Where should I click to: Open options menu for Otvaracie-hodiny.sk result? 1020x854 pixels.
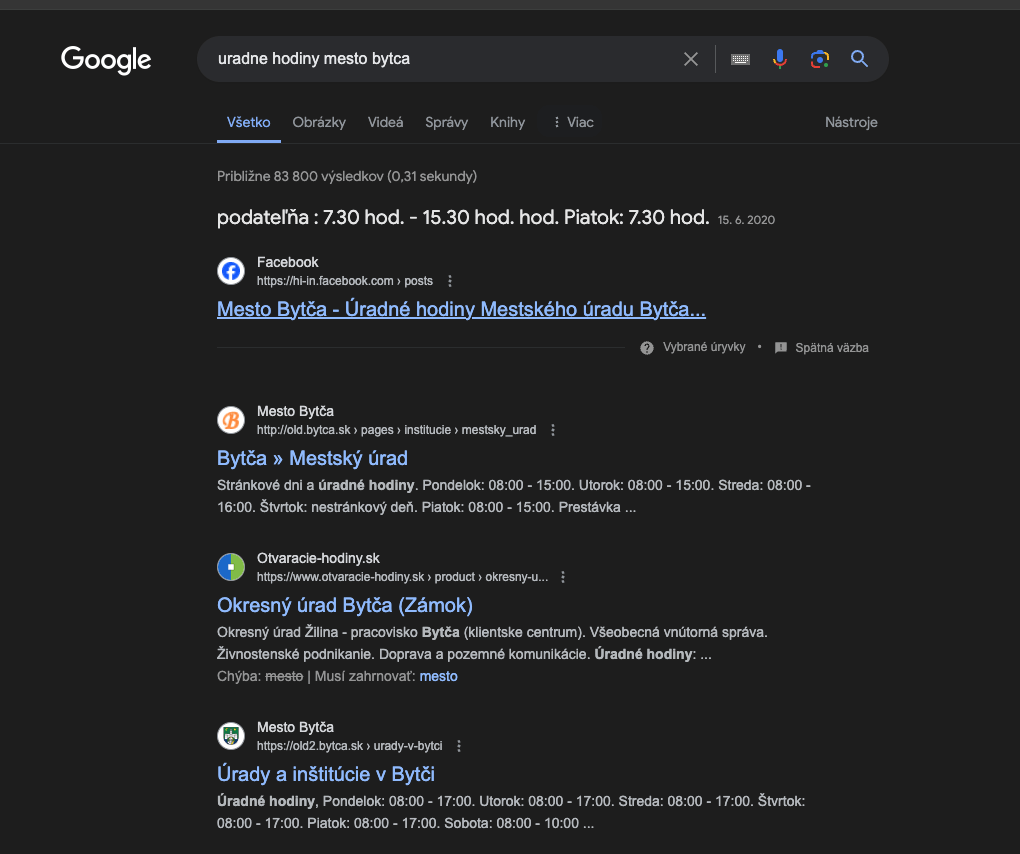563,577
